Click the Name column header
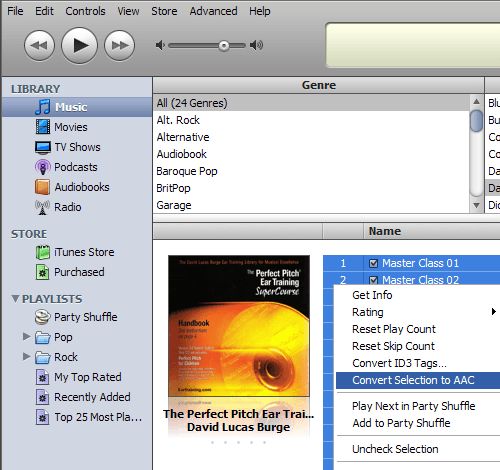 click(x=432, y=231)
